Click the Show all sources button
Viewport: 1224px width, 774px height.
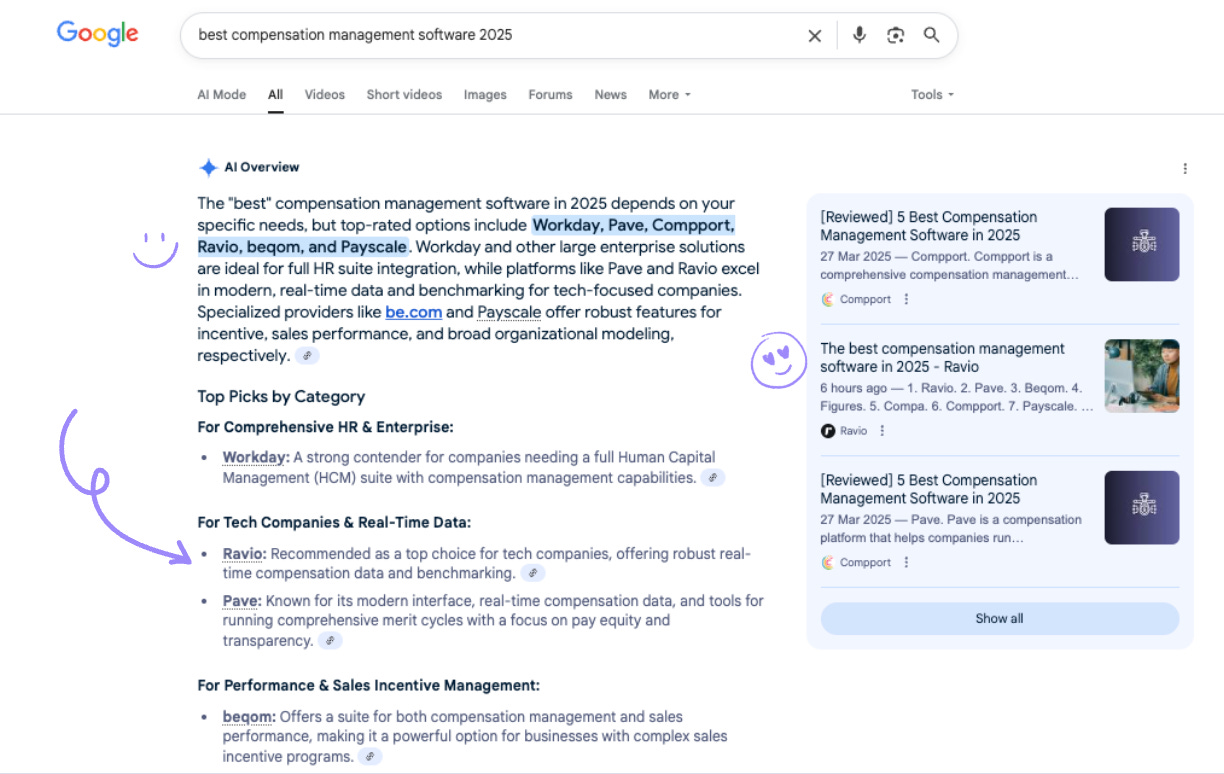[x=1000, y=618]
